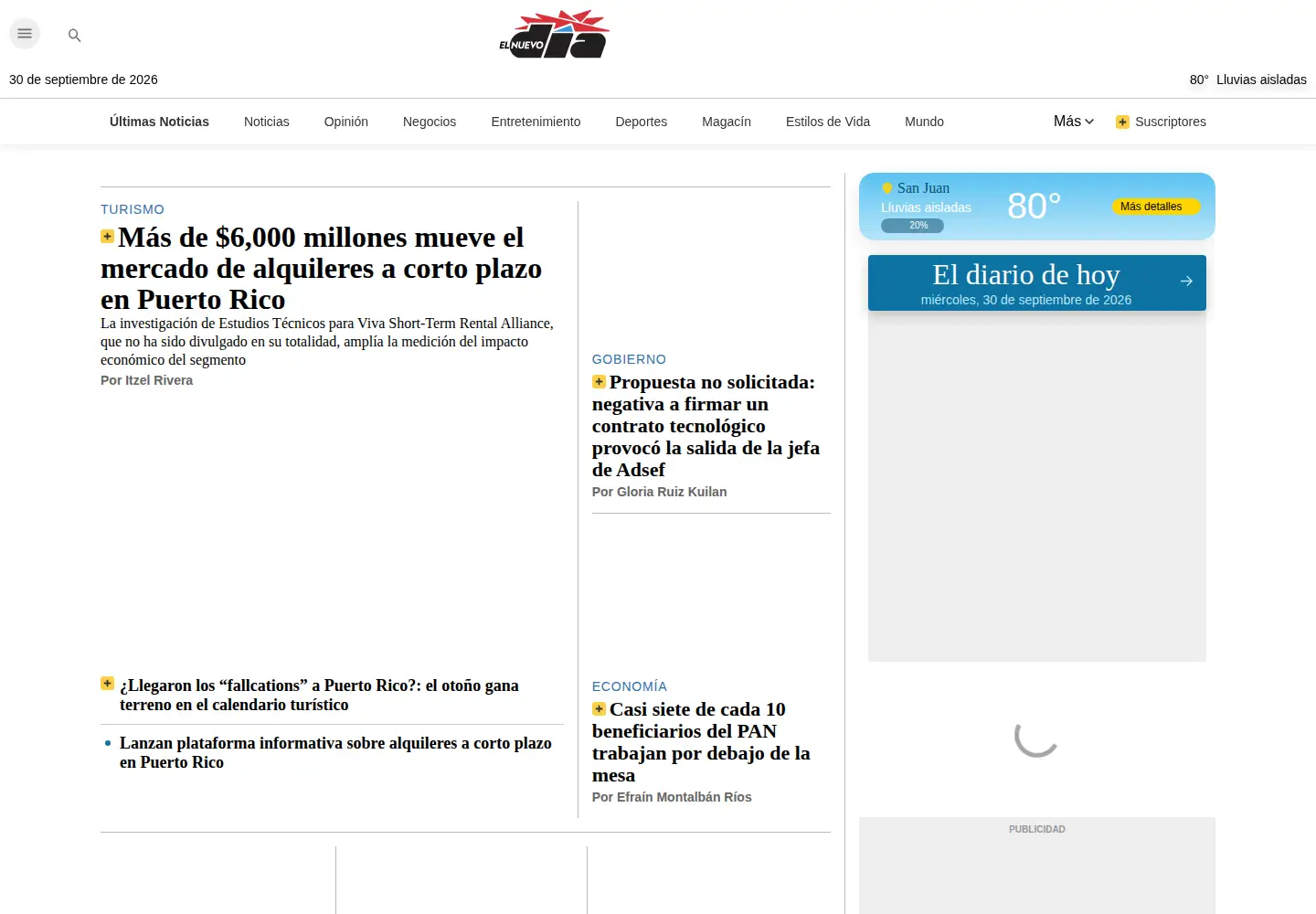Select Negocios in the navigation bar

[430, 122]
